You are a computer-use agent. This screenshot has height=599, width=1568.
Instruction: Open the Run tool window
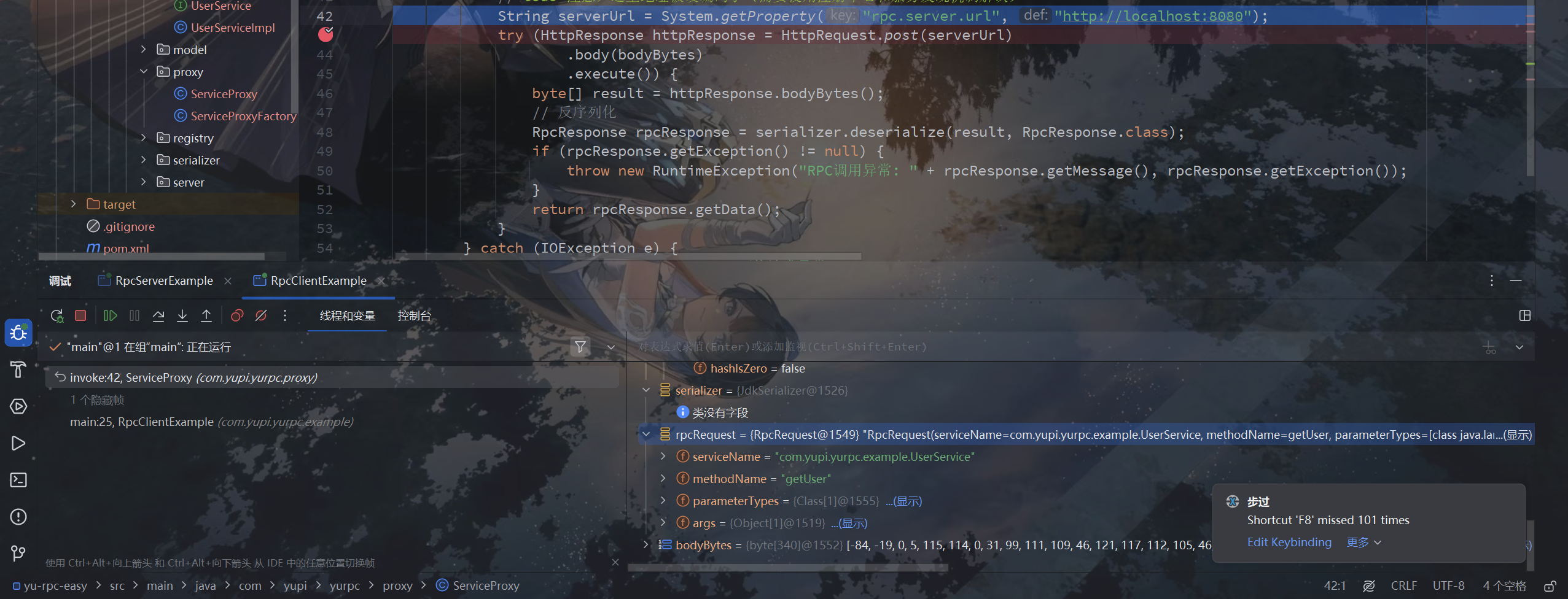[18, 443]
